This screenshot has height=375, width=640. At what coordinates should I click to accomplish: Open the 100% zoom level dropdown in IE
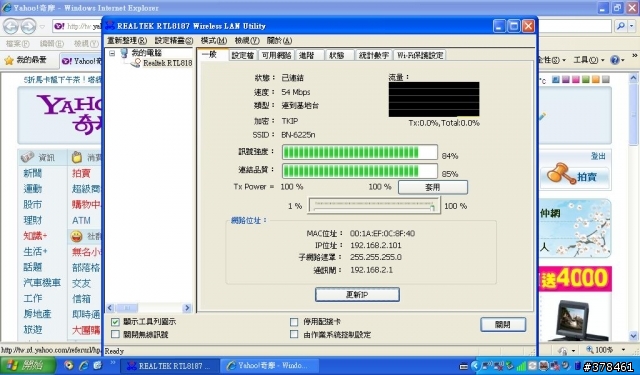(624, 350)
